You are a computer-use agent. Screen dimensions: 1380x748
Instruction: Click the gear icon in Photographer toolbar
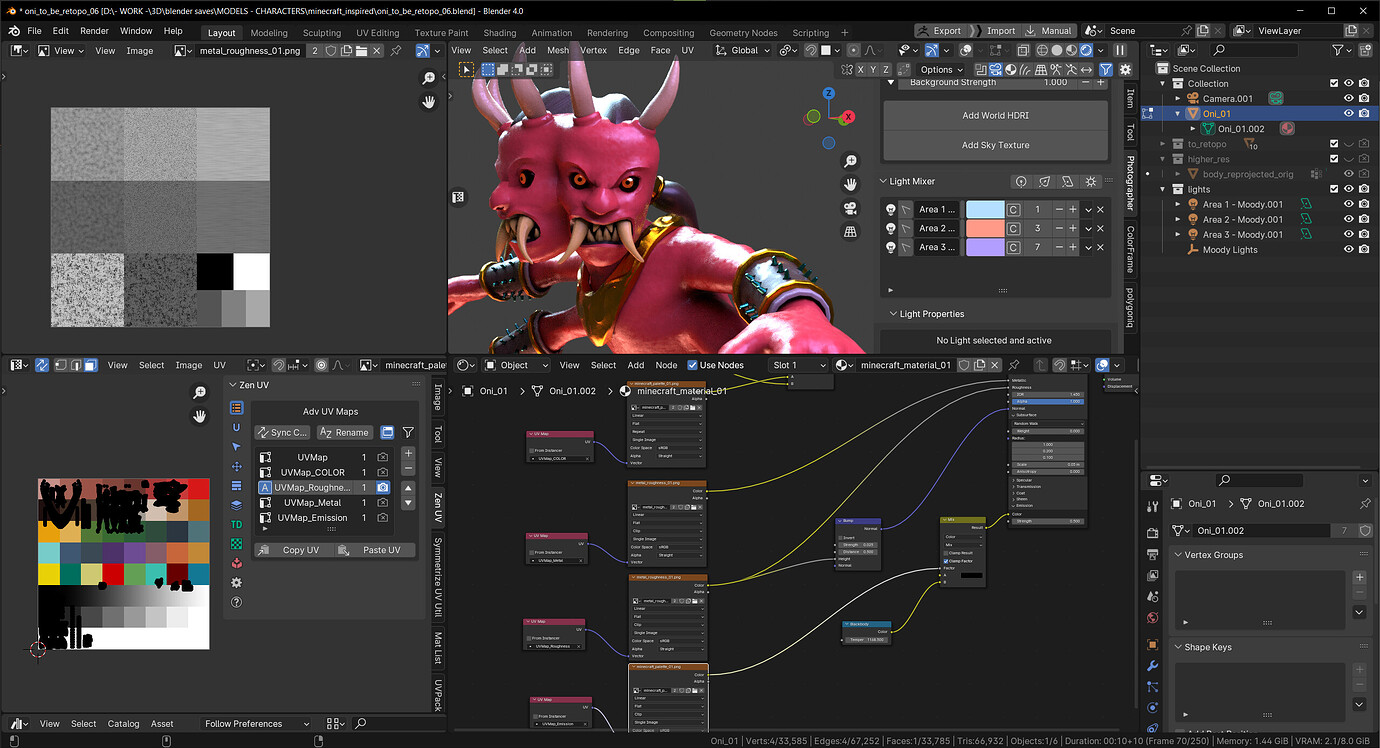click(1125, 69)
